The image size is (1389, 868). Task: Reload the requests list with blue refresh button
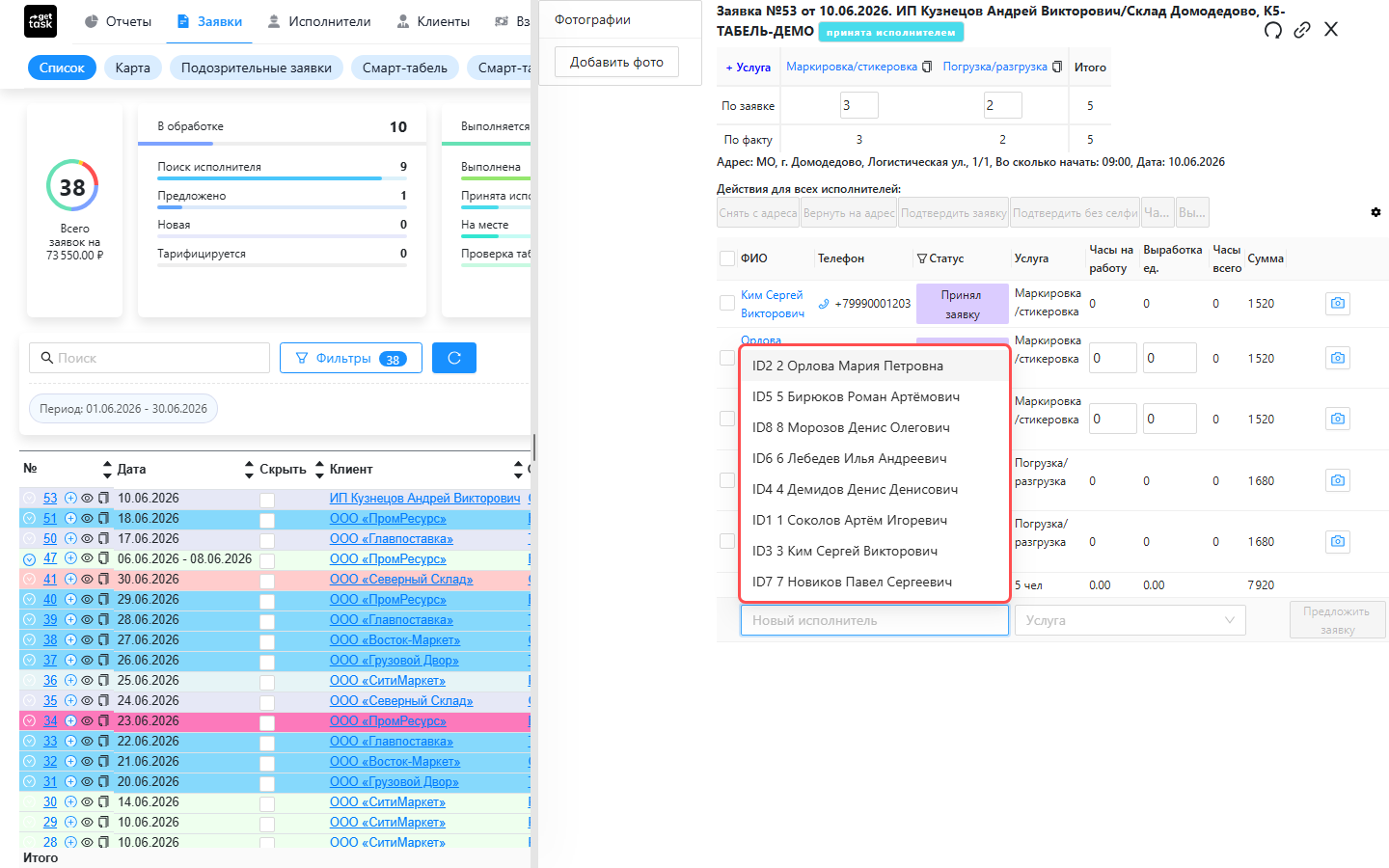point(454,358)
